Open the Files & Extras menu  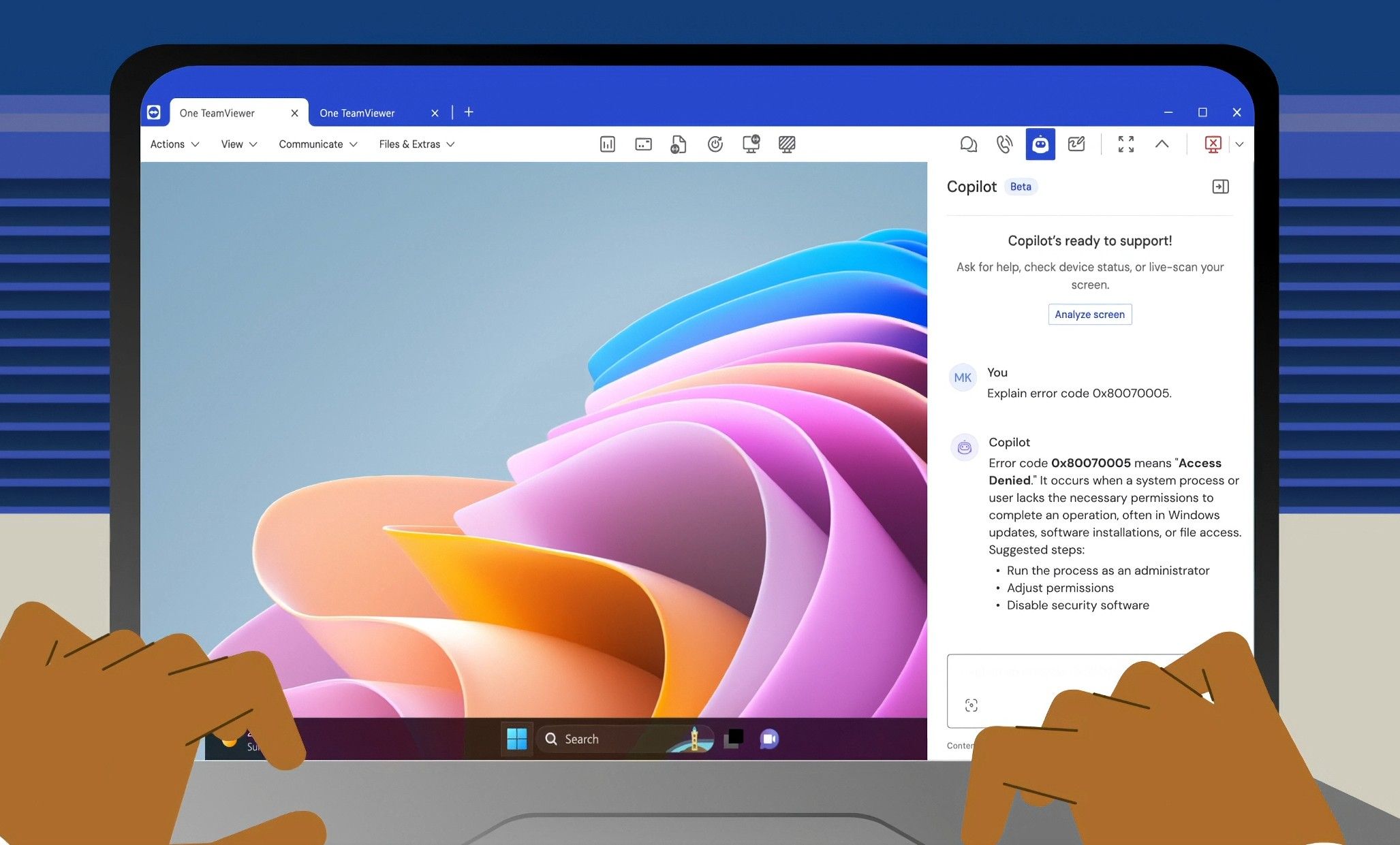(416, 144)
